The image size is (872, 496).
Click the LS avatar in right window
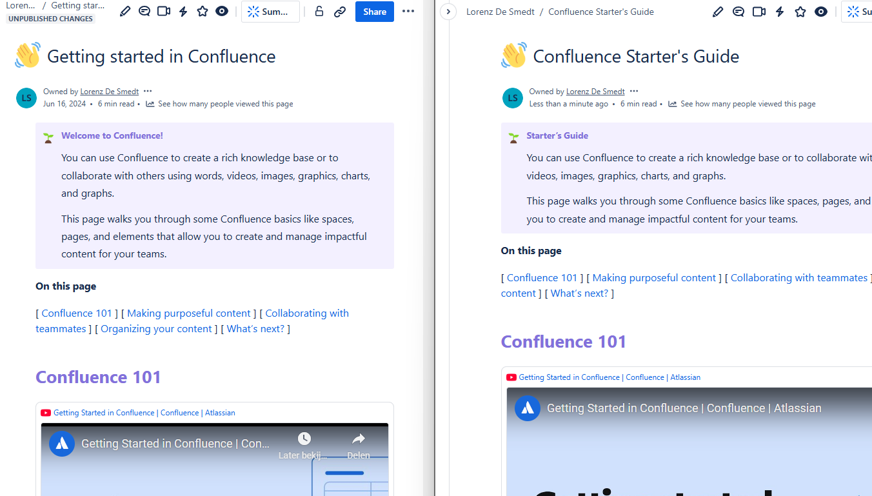point(512,98)
